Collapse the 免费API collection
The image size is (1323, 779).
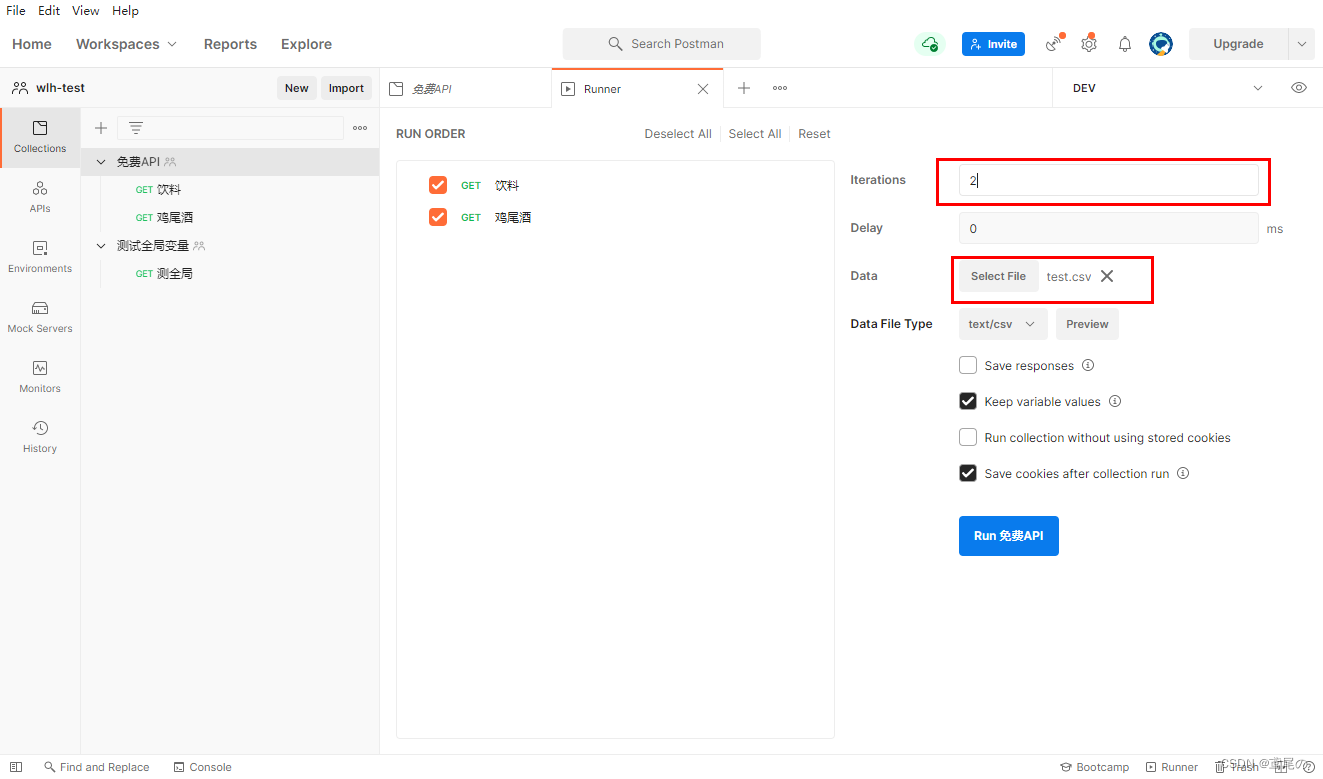[101, 161]
